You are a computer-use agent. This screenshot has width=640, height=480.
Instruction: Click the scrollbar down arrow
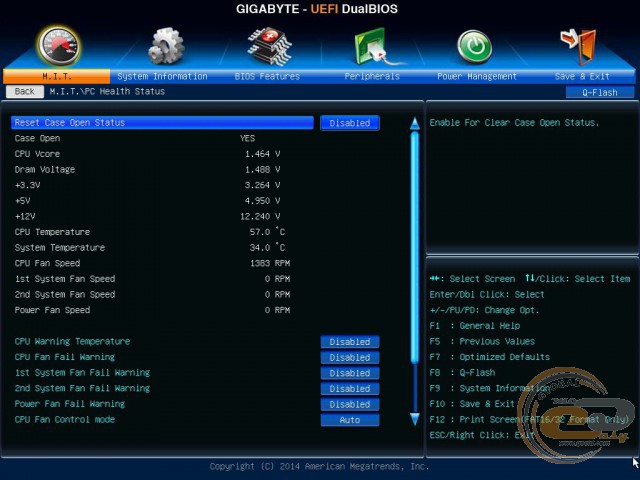pyautogui.click(x=415, y=419)
